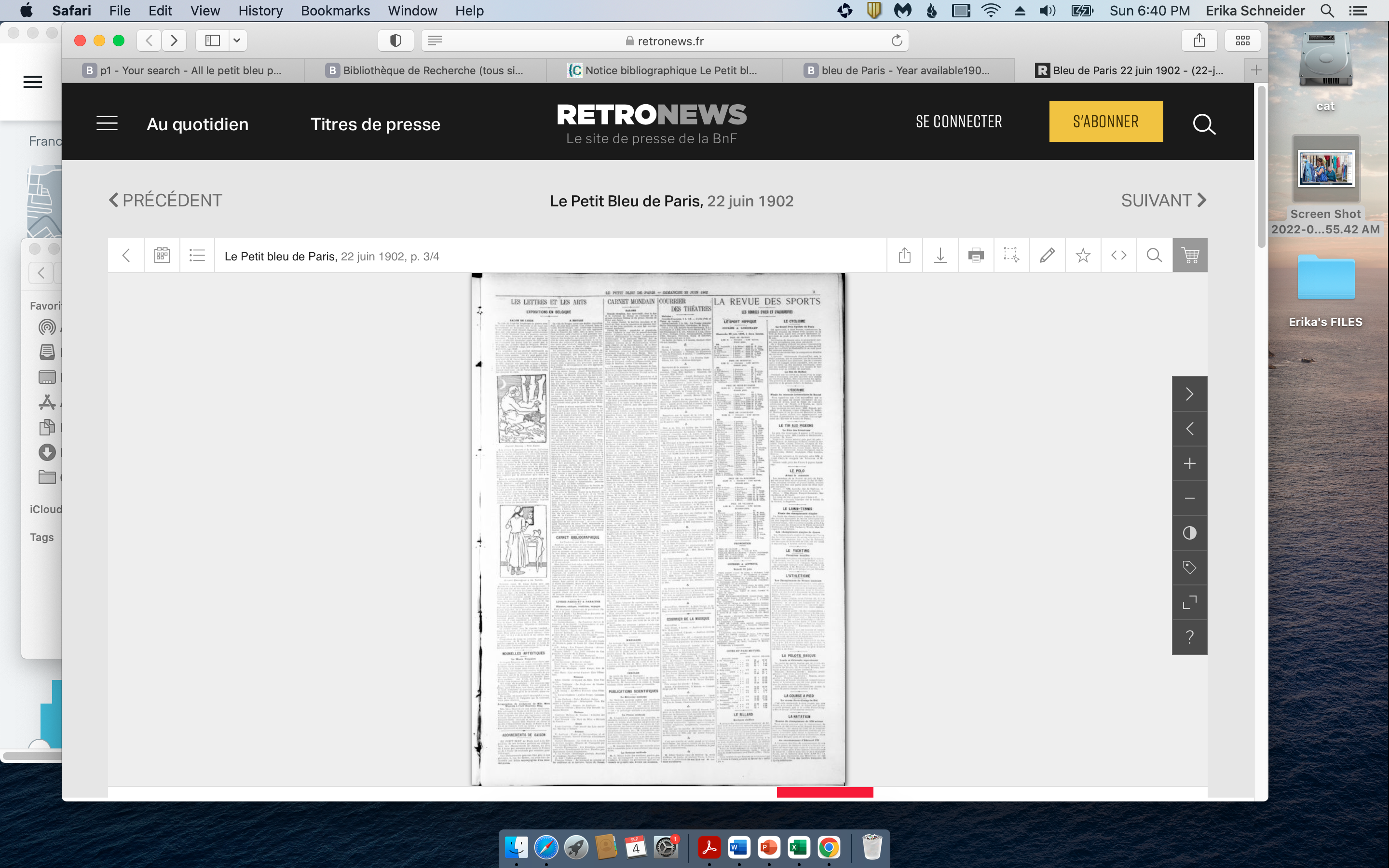
Task: Expand the sidebar dropdown arrow in Safari
Action: [237, 41]
